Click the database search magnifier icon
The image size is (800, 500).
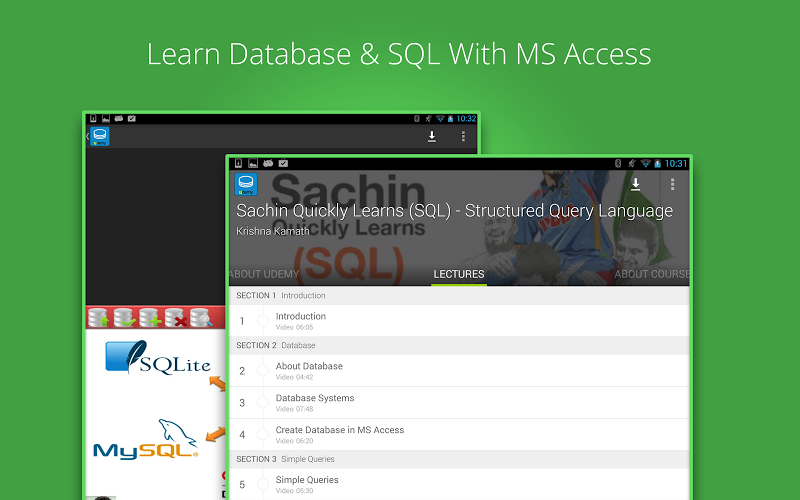pyautogui.click(x=201, y=317)
